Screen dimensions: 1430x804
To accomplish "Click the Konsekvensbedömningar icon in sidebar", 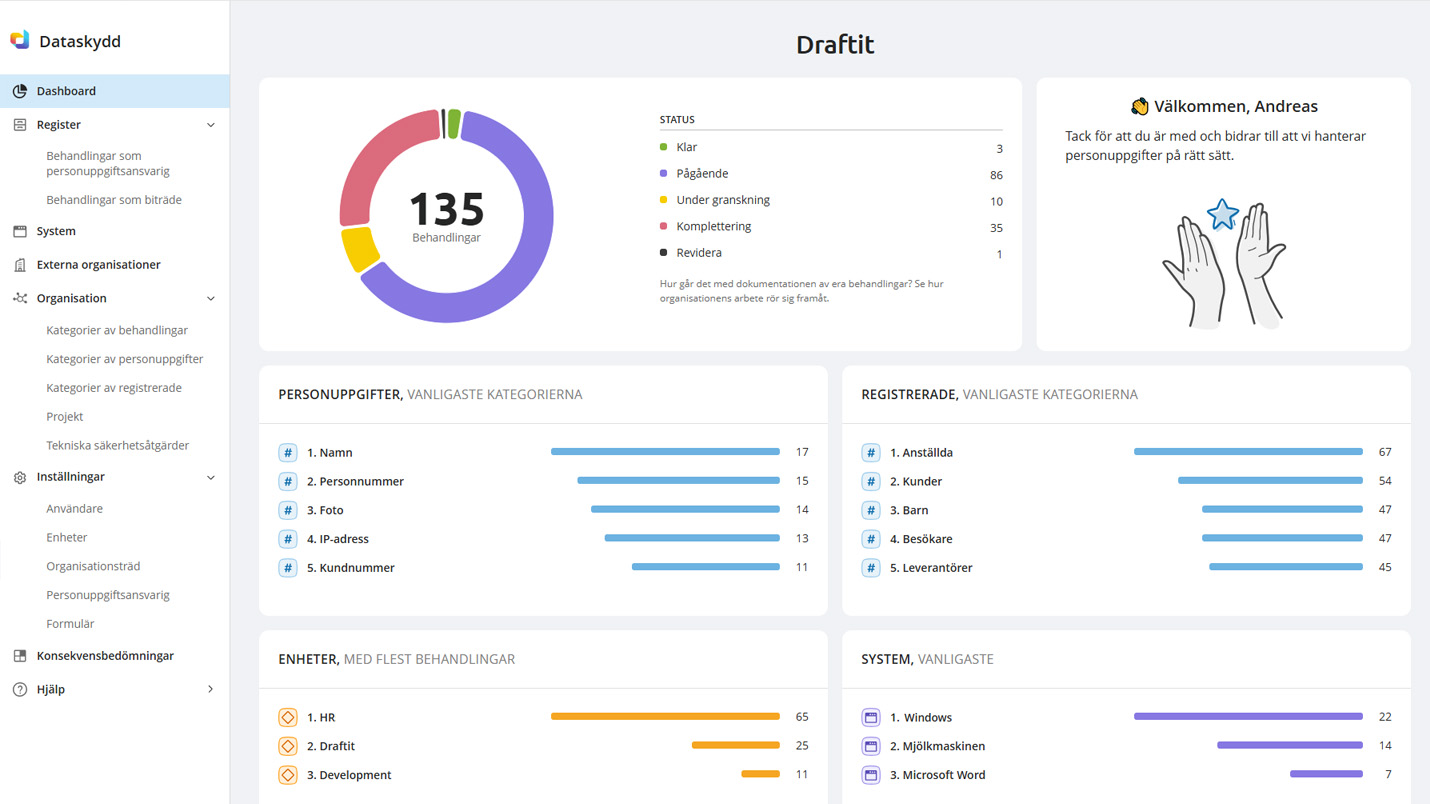I will pyautogui.click(x=20, y=656).
